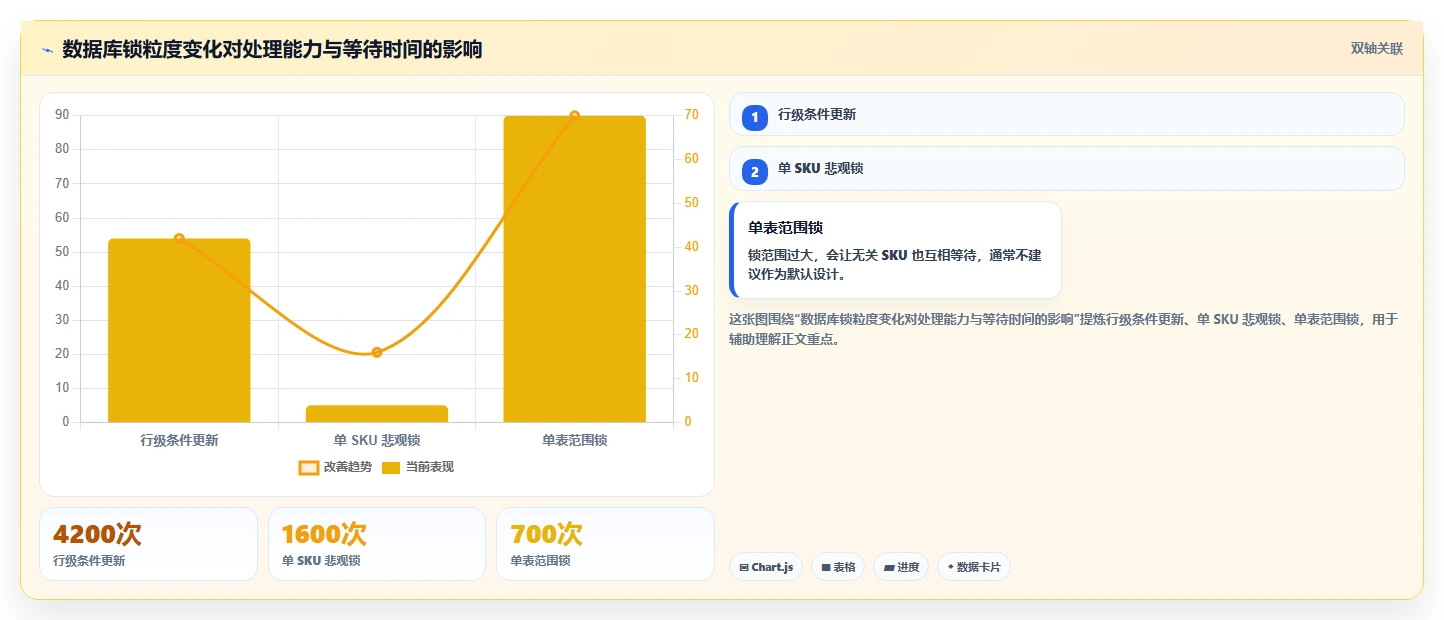Click the 700次 data card
Screen dimensions: 1444x620
(606, 544)
